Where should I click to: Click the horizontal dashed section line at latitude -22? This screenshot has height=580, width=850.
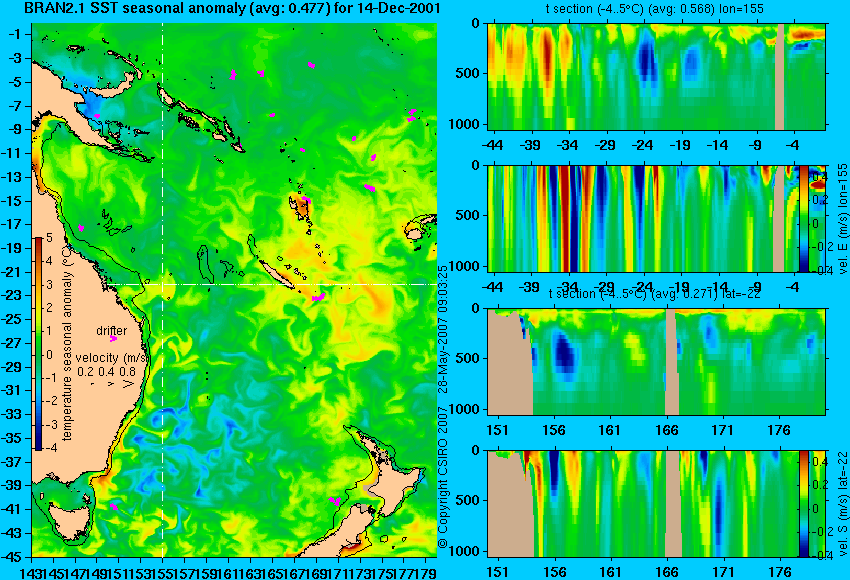271,284
